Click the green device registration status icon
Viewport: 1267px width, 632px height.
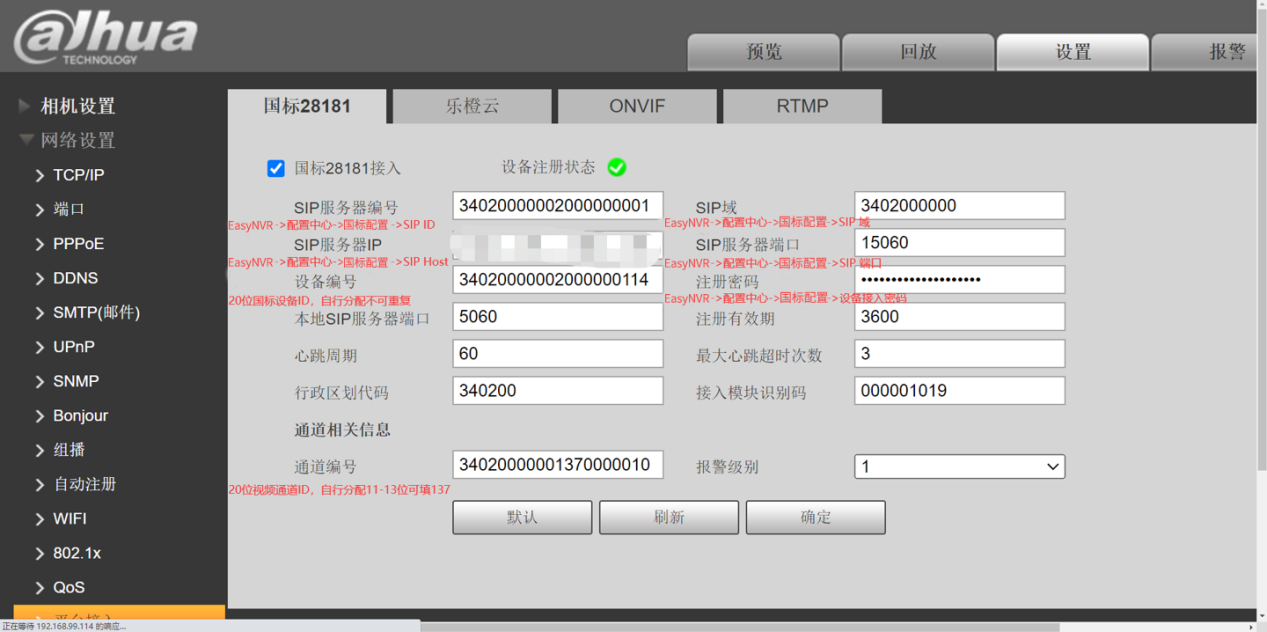tap(616, 168)
